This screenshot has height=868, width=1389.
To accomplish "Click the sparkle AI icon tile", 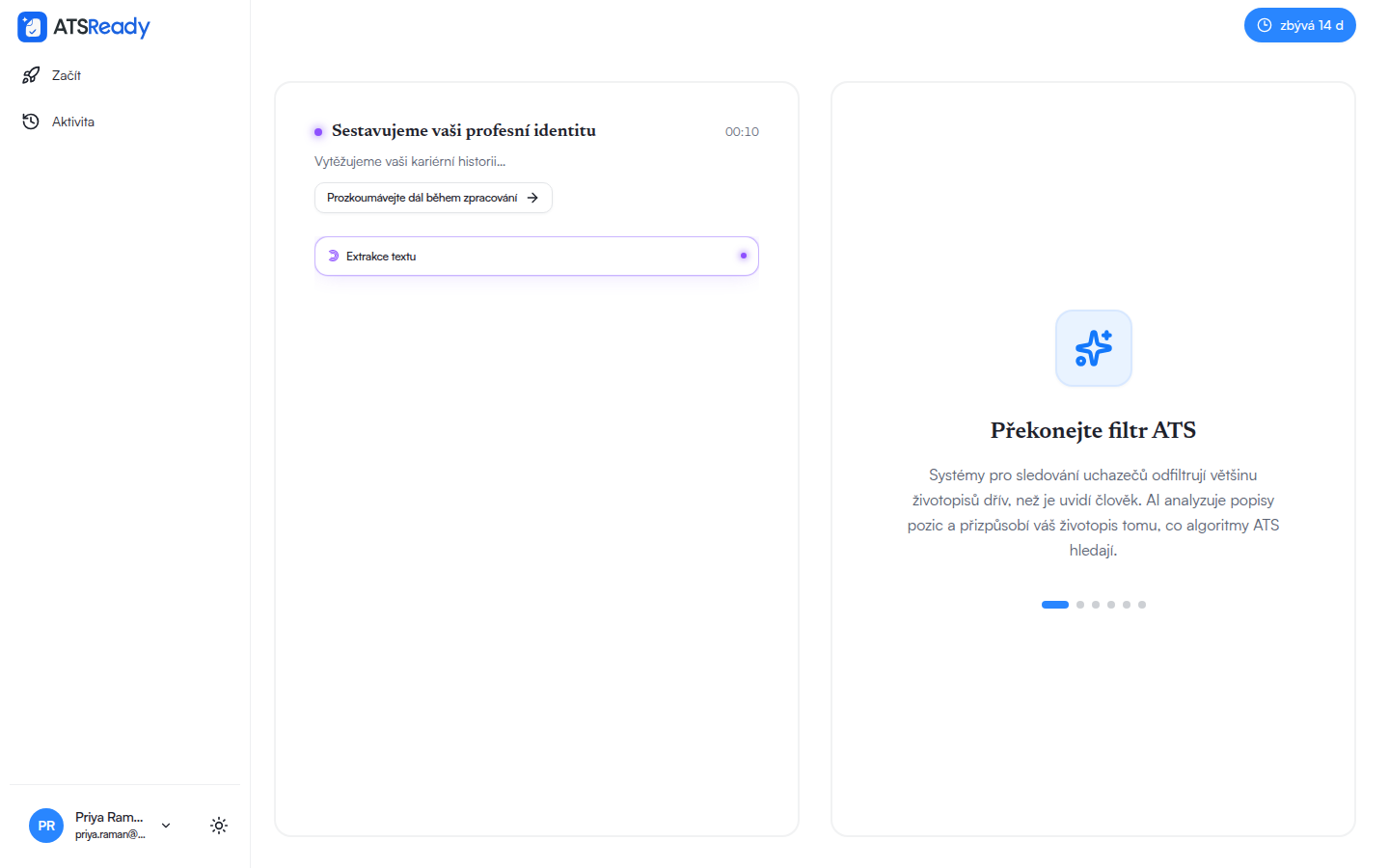I will 1094,348.
